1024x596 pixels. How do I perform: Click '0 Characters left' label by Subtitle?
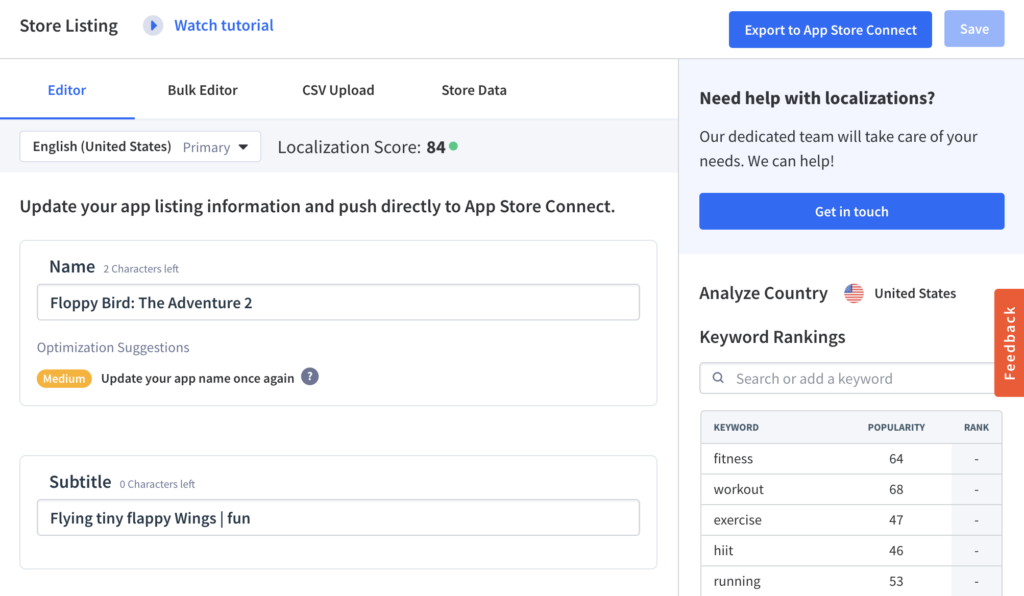[157, 484]
